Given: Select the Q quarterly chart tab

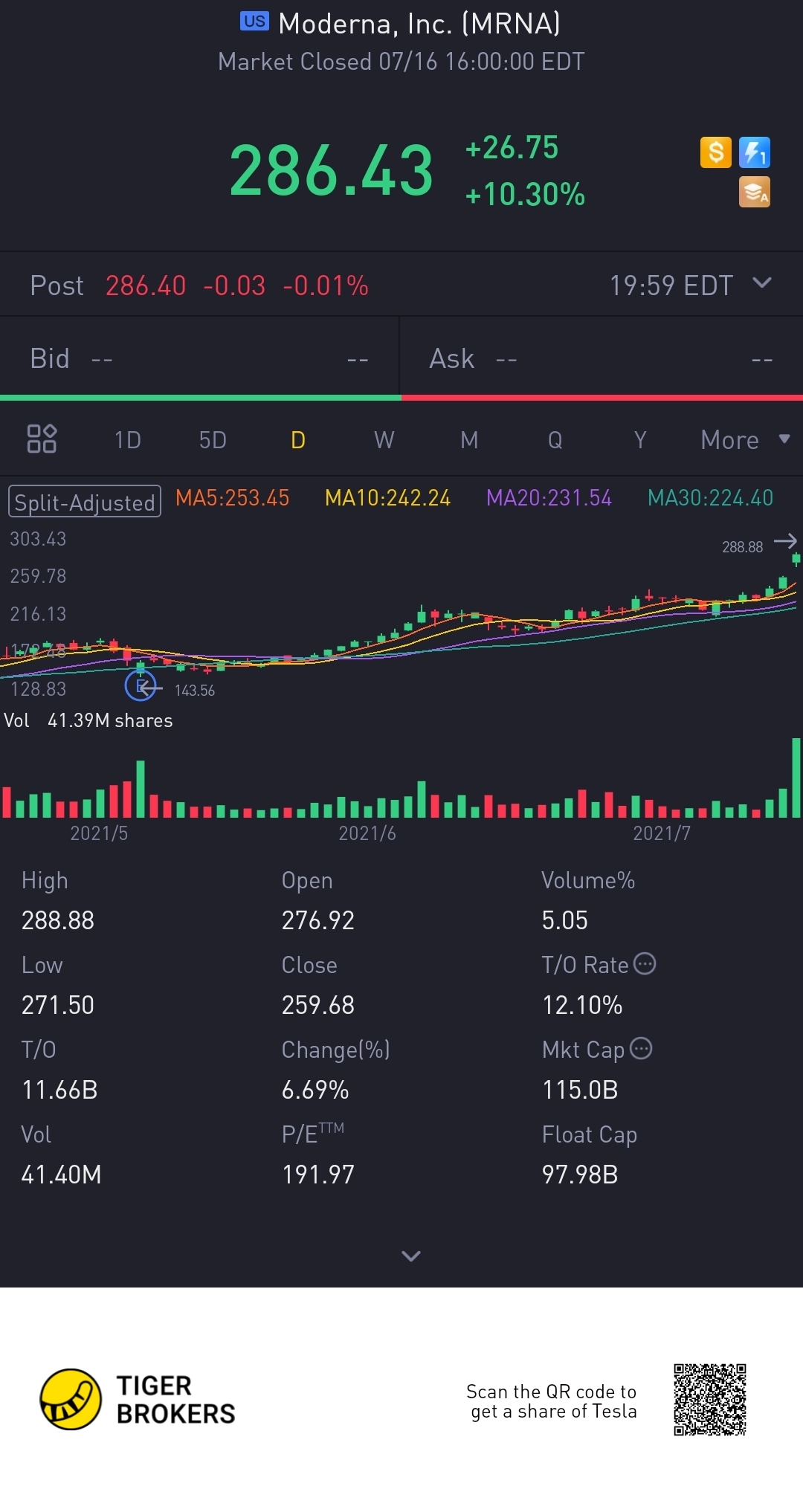Looking at the screenshot, I should pyautogui.click(x=555, y=440).
